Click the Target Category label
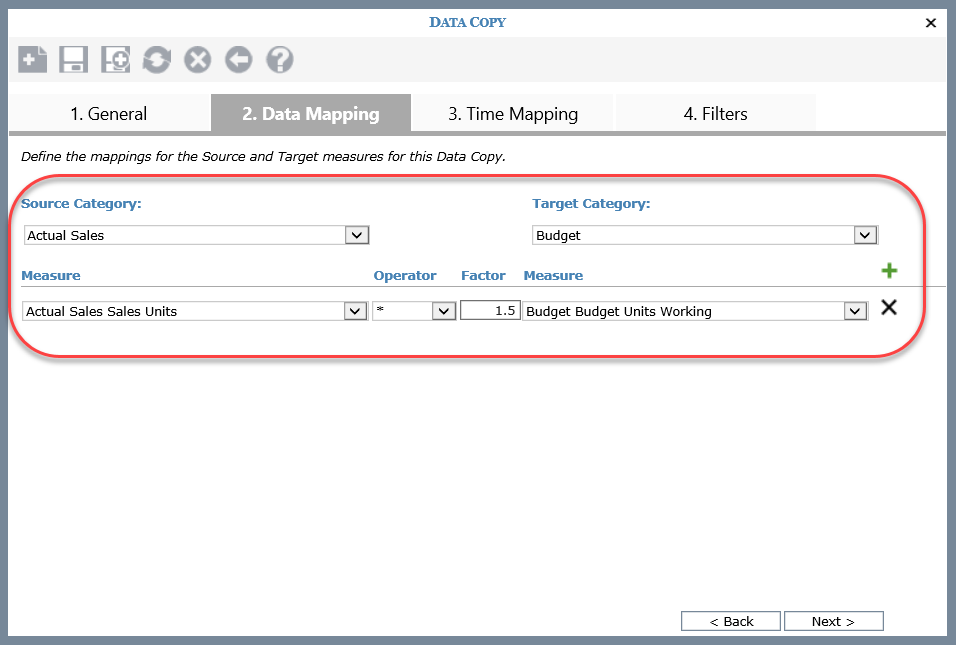This screenshot has width=956, height=645. 591,204
